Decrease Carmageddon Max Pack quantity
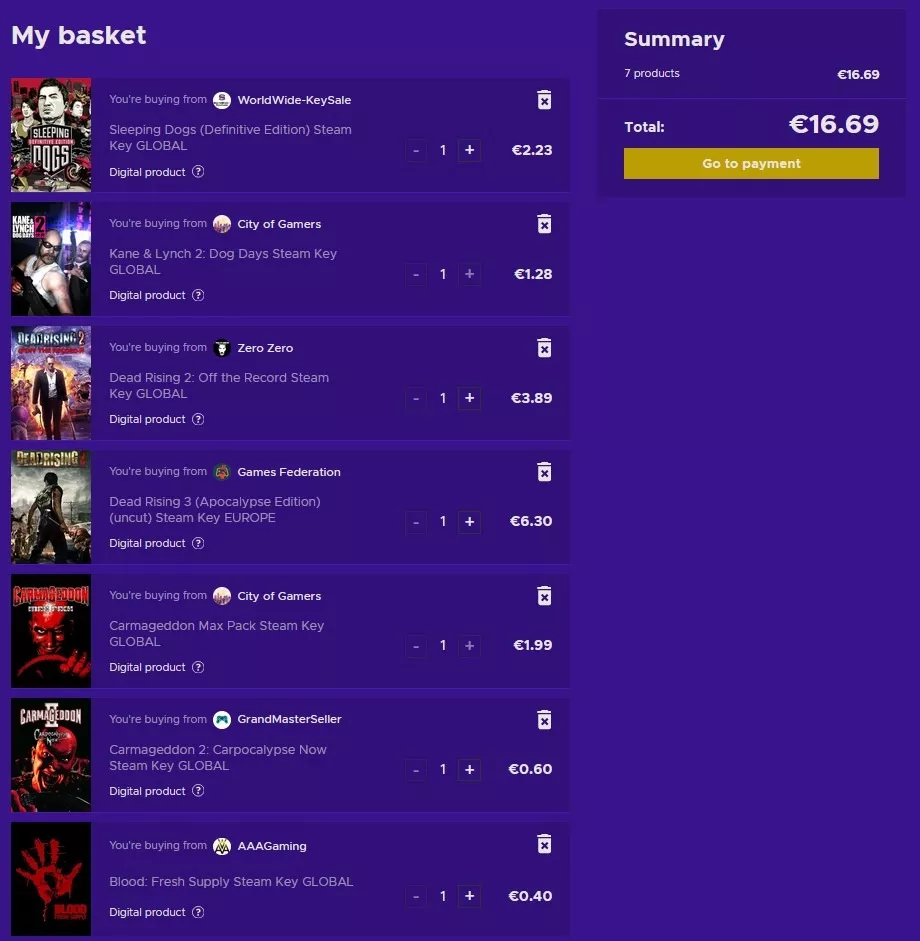The image size is (920, 941). (416, 646)
